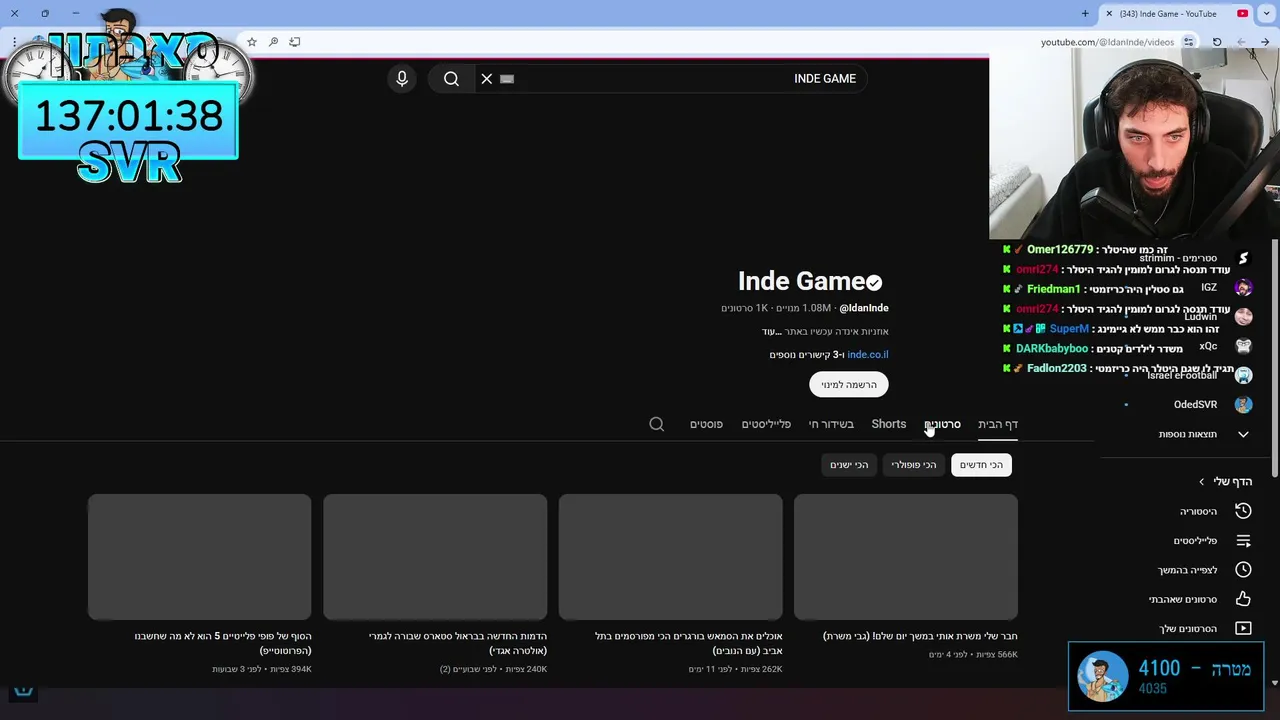Open היסטוריה via its clock-arrow icon
The height and width of the screenshot is (720, 1280).
tap(1243, 511)
